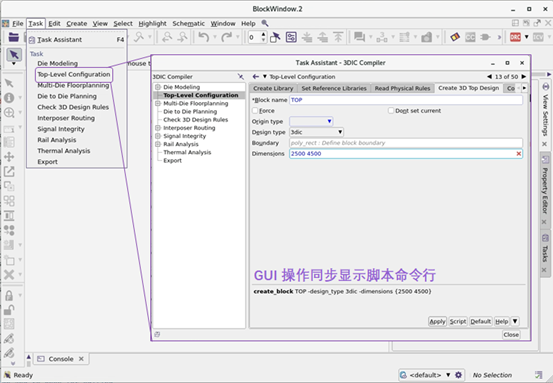The width and height of the screenshot is (553, 383).
Task: Click the settings gear beside default in status bar
Action: (x=458, y=375)
